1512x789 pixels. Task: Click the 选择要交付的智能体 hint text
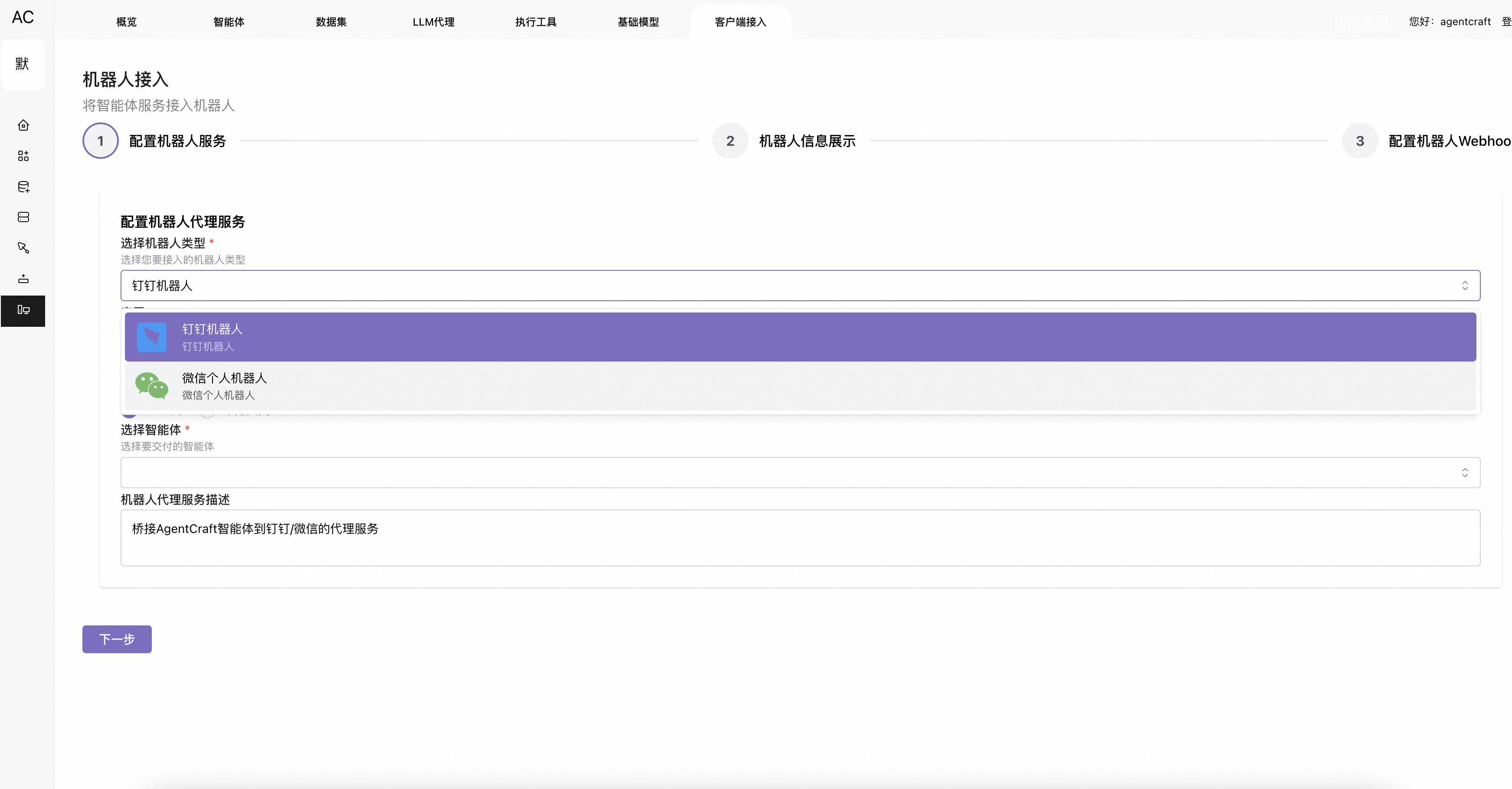point(167,447)
